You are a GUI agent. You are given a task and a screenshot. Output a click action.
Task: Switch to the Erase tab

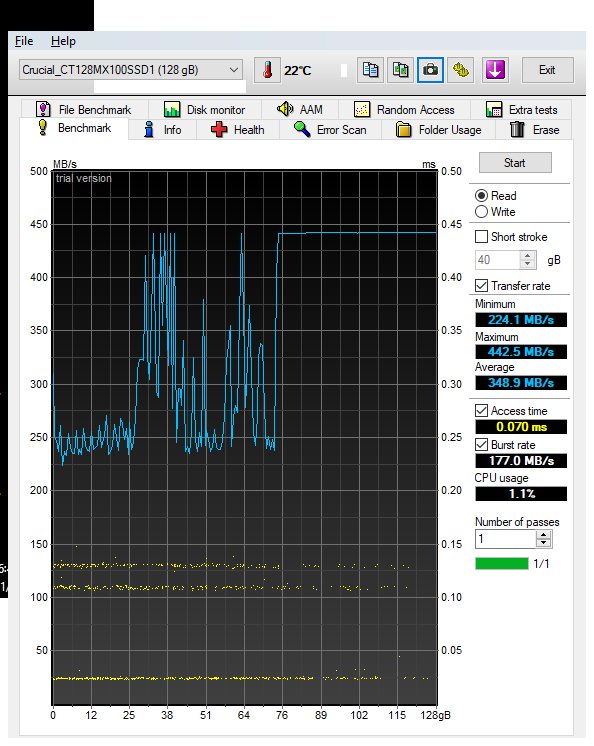tap(534, 129)
